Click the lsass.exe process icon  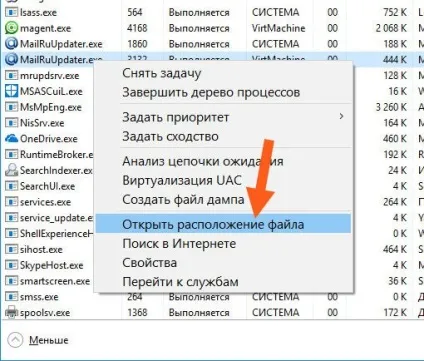[11, 13]
